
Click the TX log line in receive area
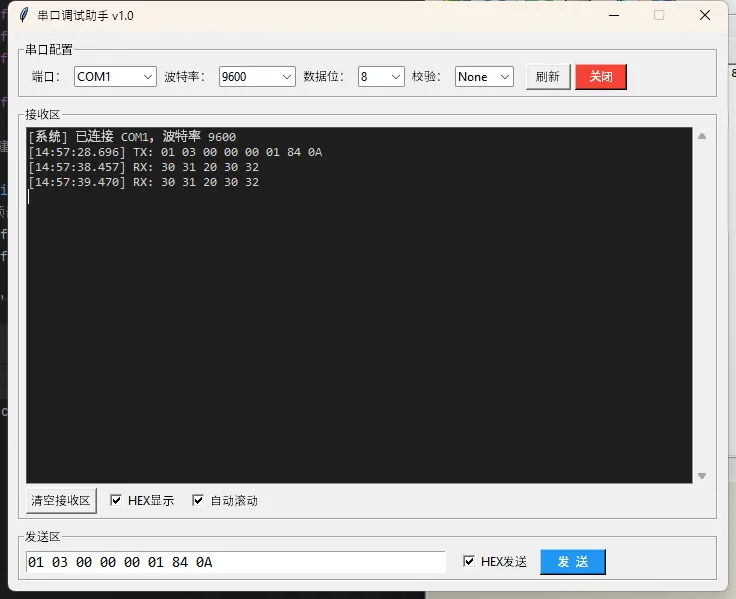coord(175,152)
